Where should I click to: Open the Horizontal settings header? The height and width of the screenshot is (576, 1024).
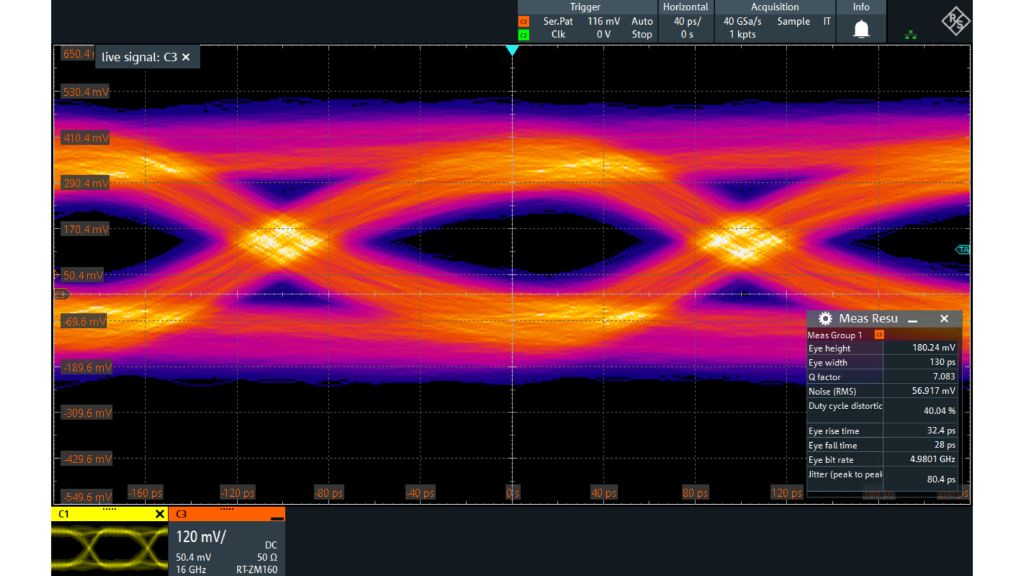point(685,7)
